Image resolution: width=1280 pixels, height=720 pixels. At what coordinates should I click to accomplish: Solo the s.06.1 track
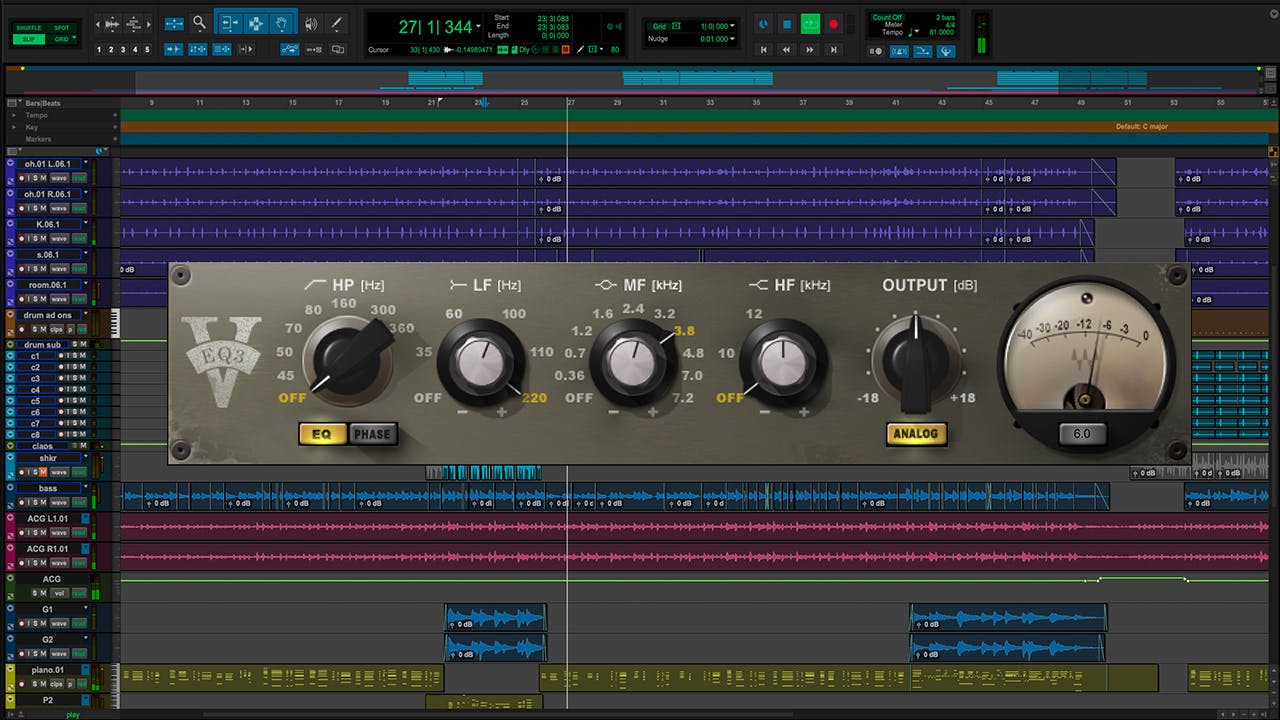pos(35,269)
